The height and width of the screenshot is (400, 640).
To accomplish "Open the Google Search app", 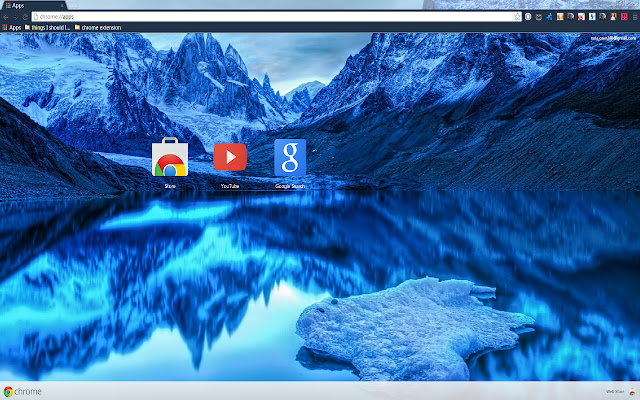I will tap(290, 158).
